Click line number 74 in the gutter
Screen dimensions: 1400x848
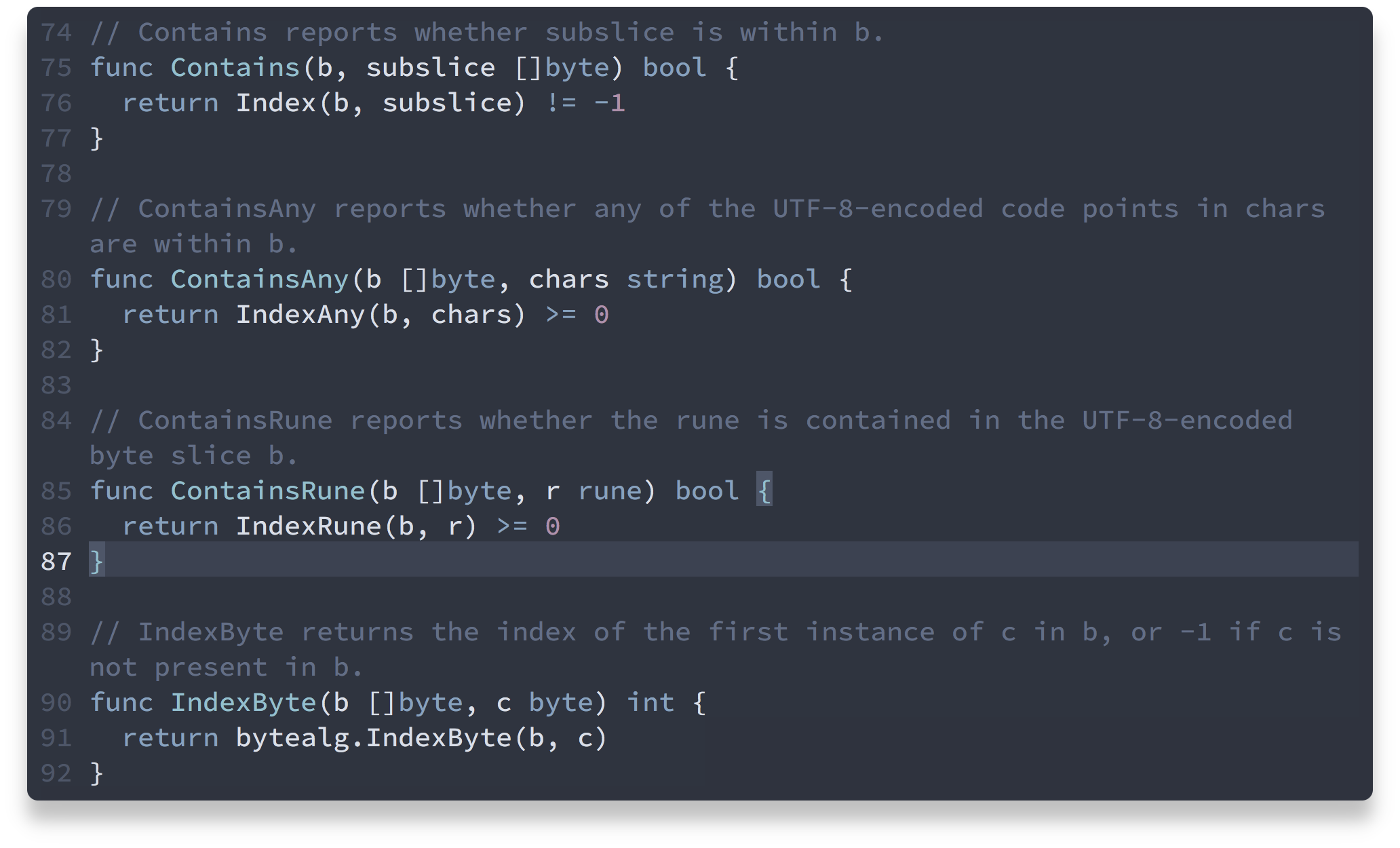click(x=56, y=32)
